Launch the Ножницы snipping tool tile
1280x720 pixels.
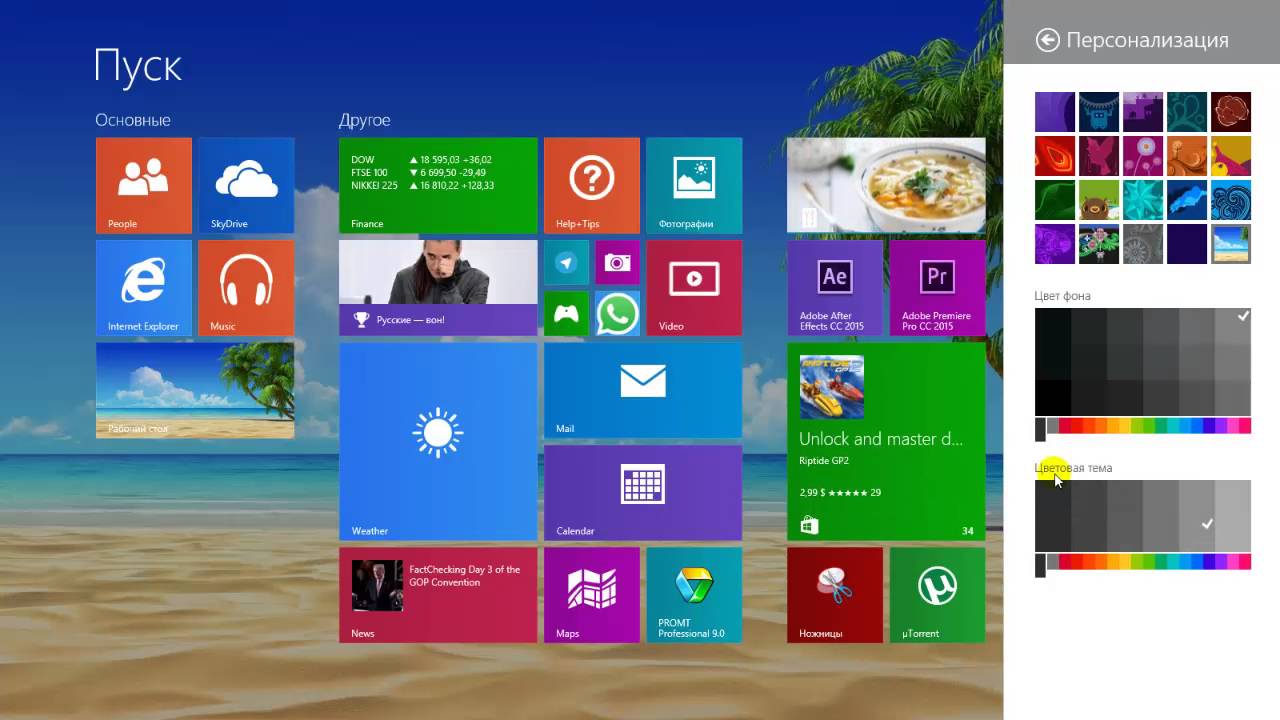835,595
